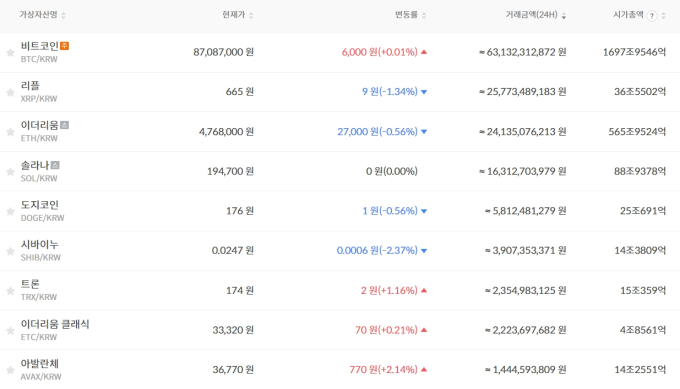
Task: Sort by 시가총액 column arrows
Action: pyautogui.click(x=663, y=16)
